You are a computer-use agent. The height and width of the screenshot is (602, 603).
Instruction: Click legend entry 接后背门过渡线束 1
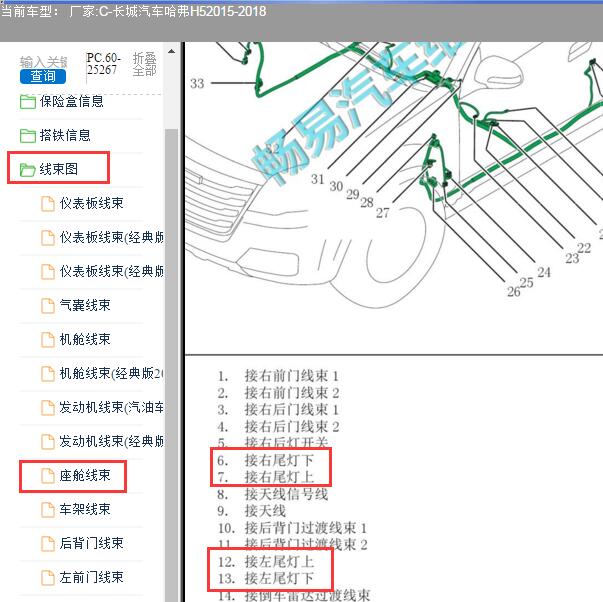(306, 528)
